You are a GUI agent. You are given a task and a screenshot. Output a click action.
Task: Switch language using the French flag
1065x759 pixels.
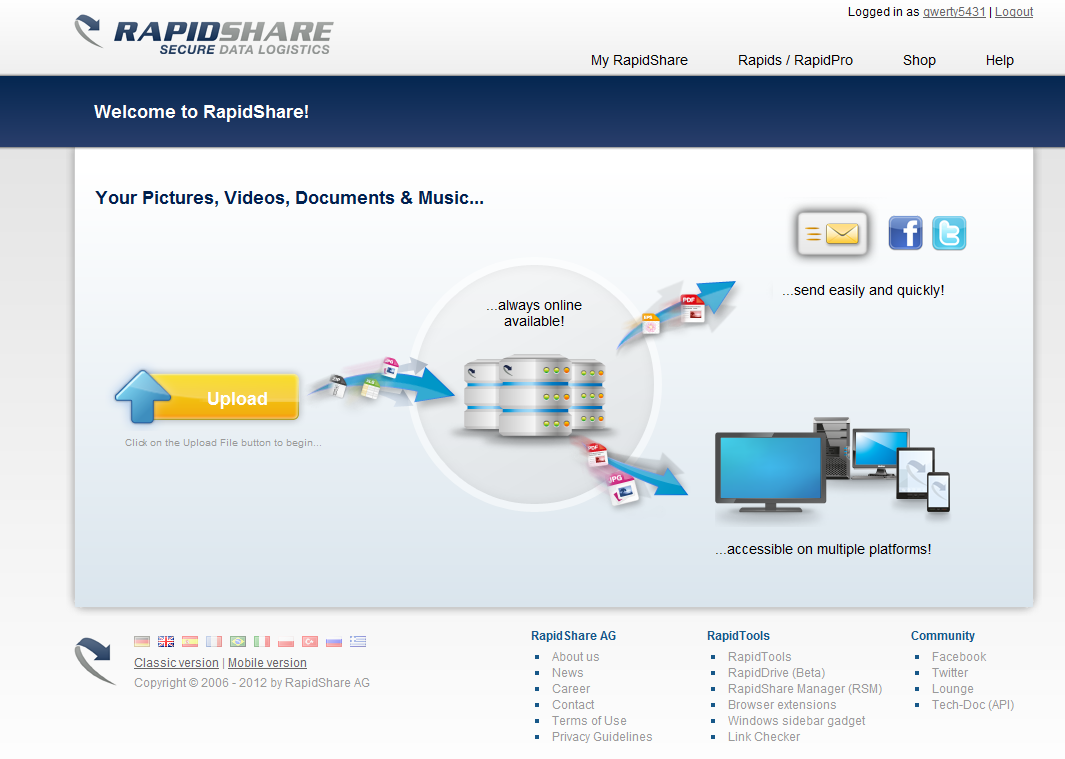pyautogui.click(x=214, y=641)
